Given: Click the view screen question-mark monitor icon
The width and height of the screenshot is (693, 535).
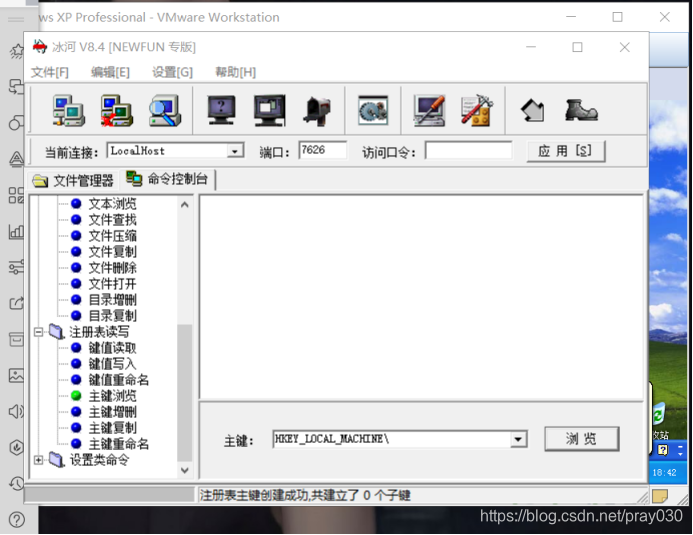Looking at the screenshot, I should coord(221,110).
